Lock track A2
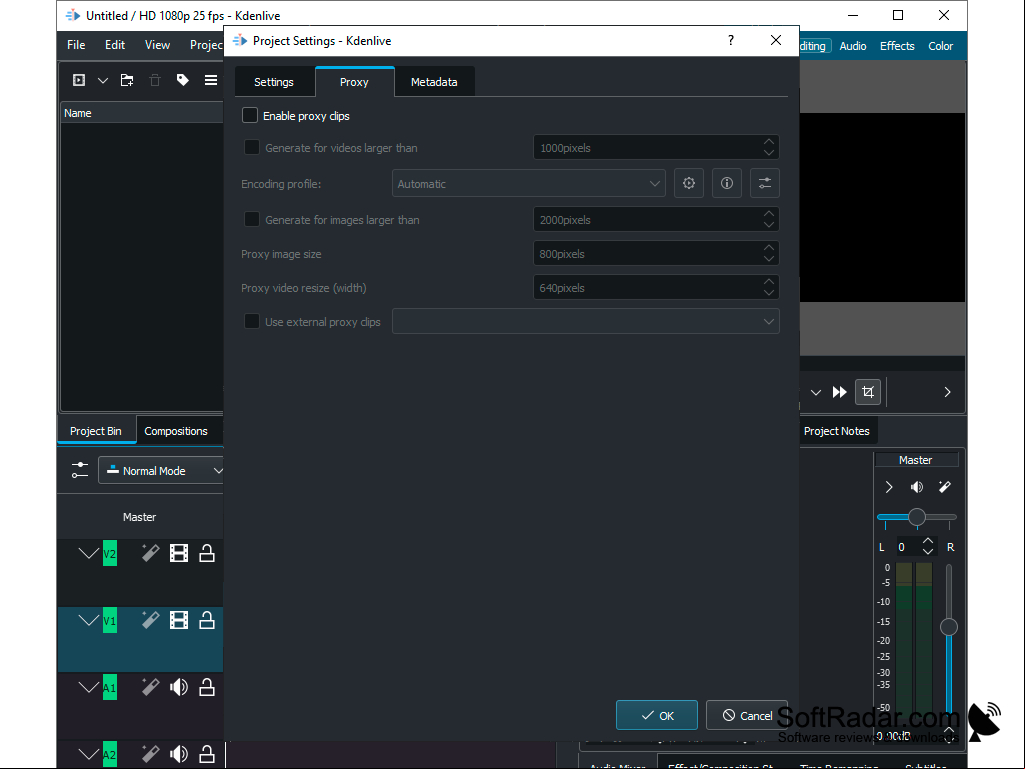 tap(207, 754)
